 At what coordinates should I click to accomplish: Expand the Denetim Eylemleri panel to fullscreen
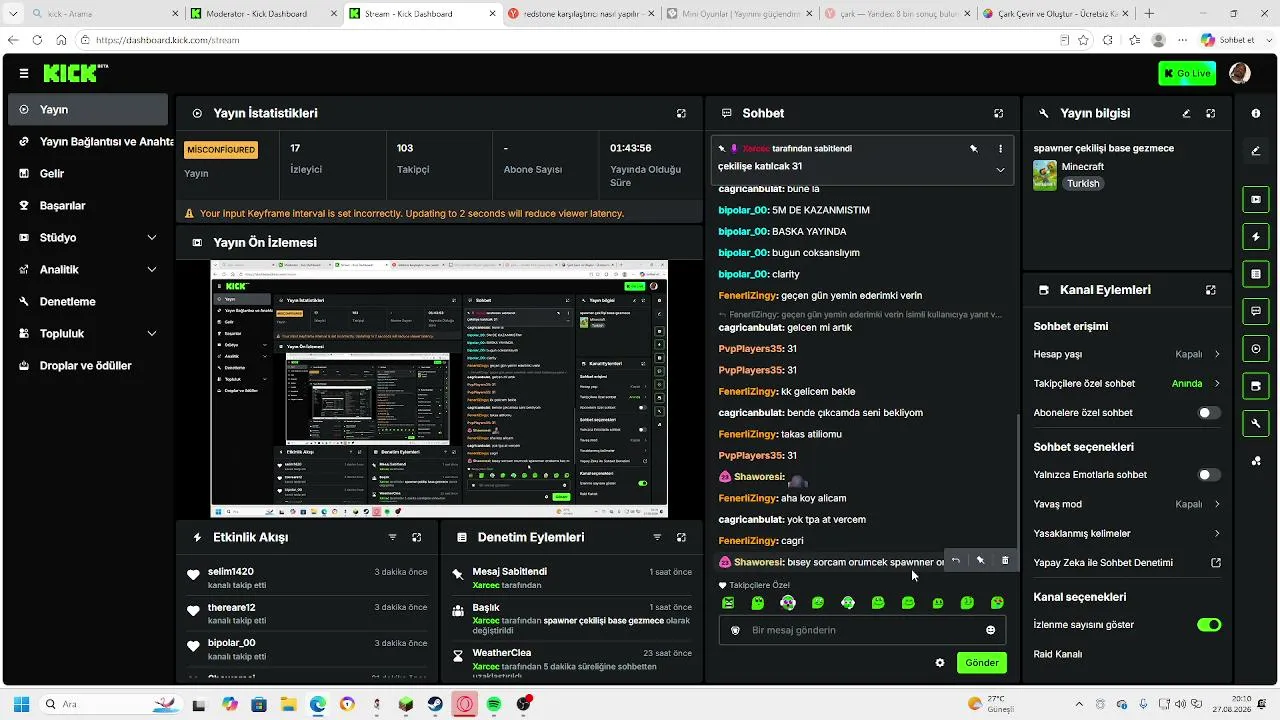point(681,537)
